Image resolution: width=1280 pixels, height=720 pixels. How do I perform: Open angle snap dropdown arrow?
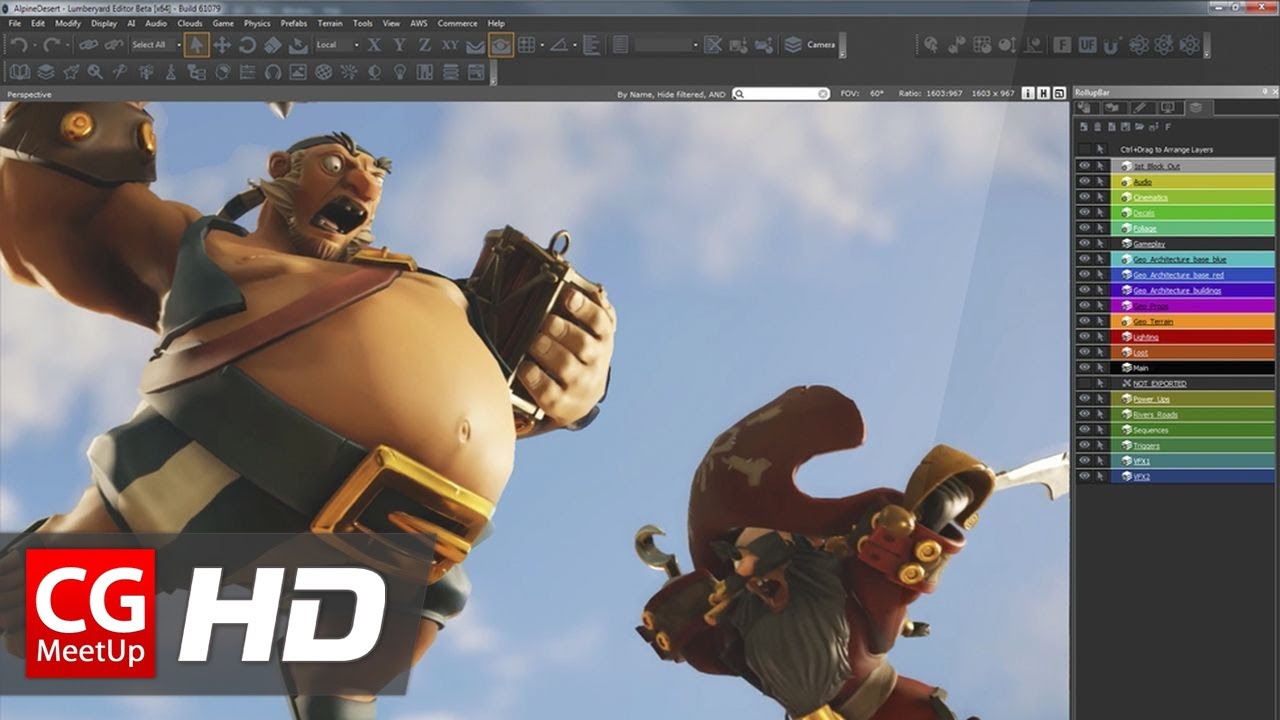point(573,45)
